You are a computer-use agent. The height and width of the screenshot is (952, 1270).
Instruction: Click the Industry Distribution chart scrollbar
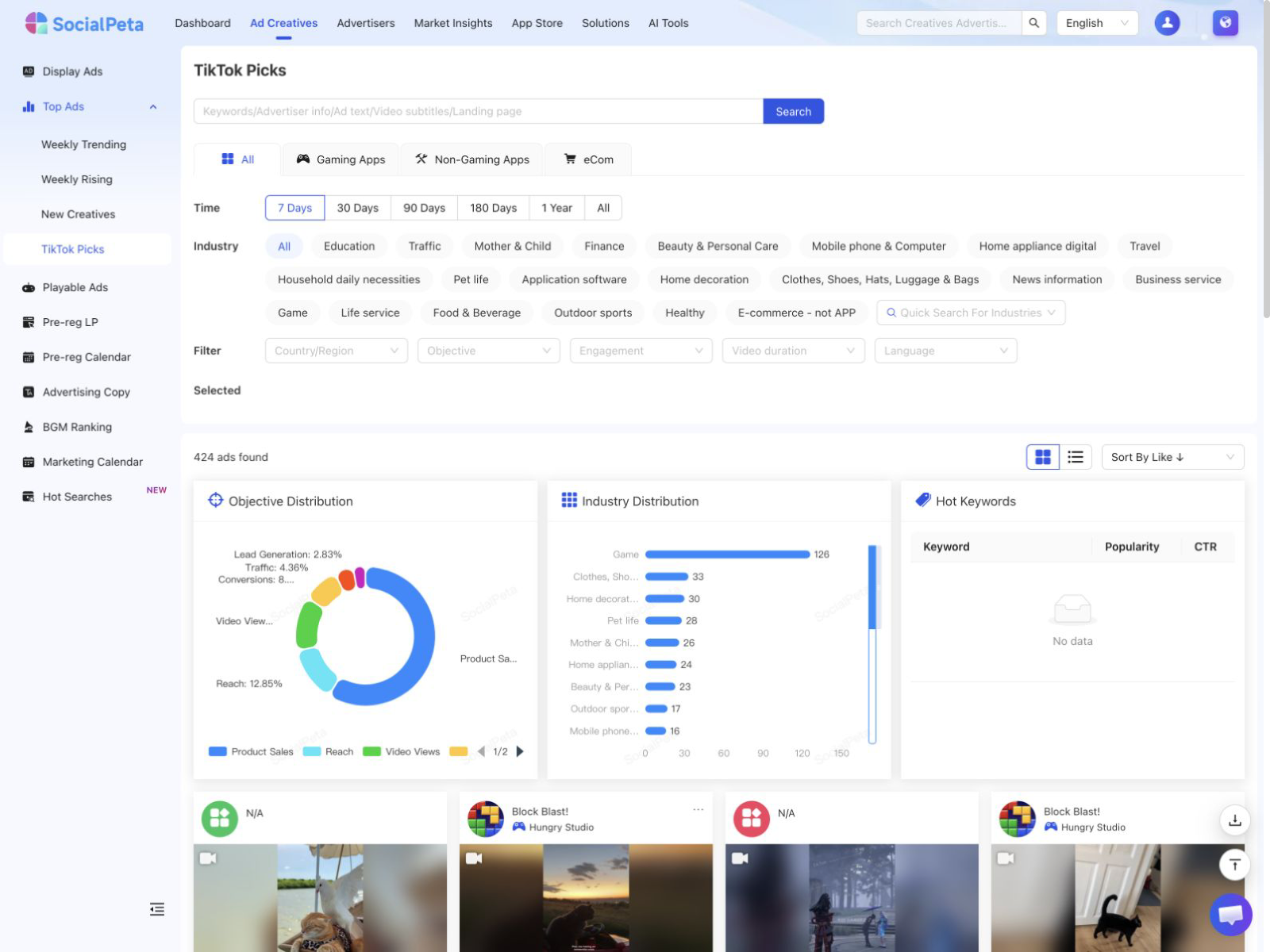point(872,644)
